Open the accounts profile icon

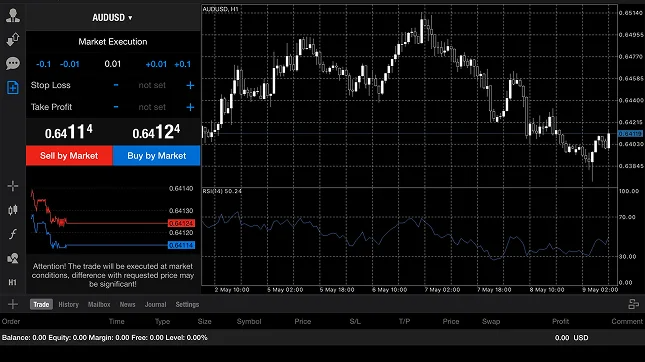[13, 15]
